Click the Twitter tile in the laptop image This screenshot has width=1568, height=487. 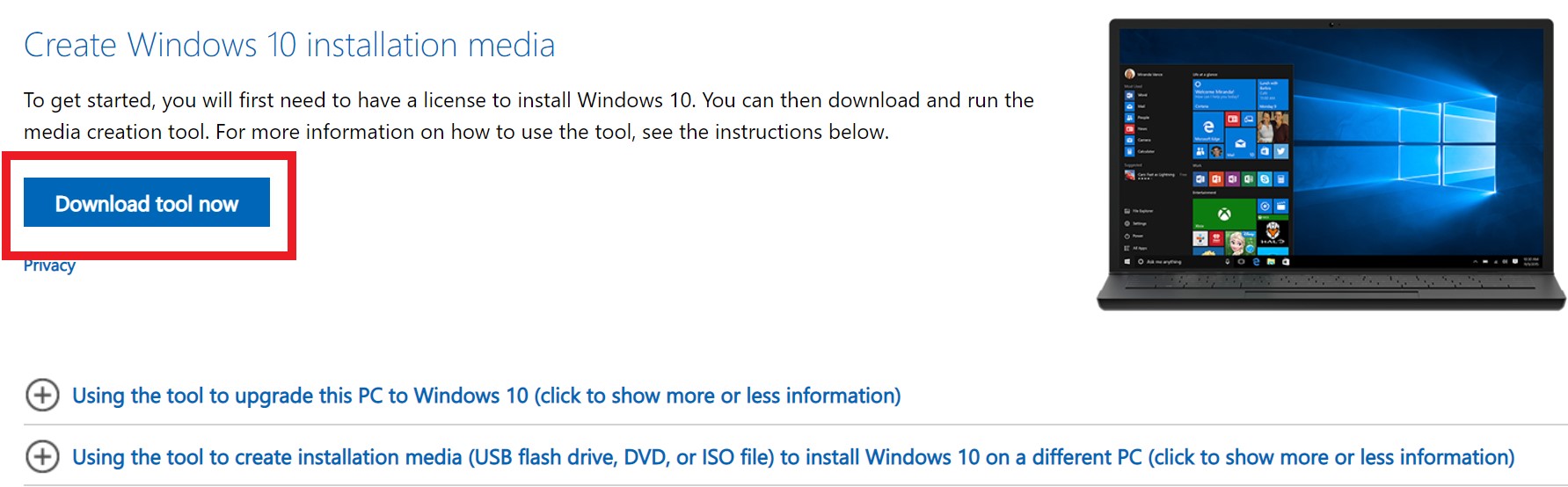1281,151
